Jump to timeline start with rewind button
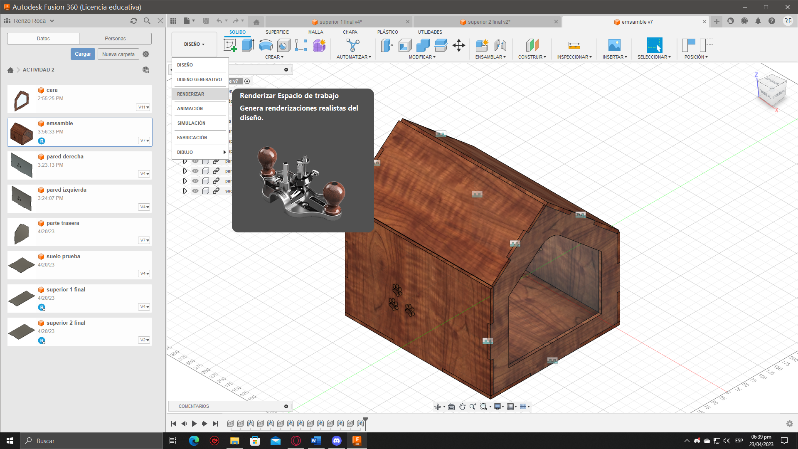The image size is (798, 449). pyautogui.click(x=173, y=424)
